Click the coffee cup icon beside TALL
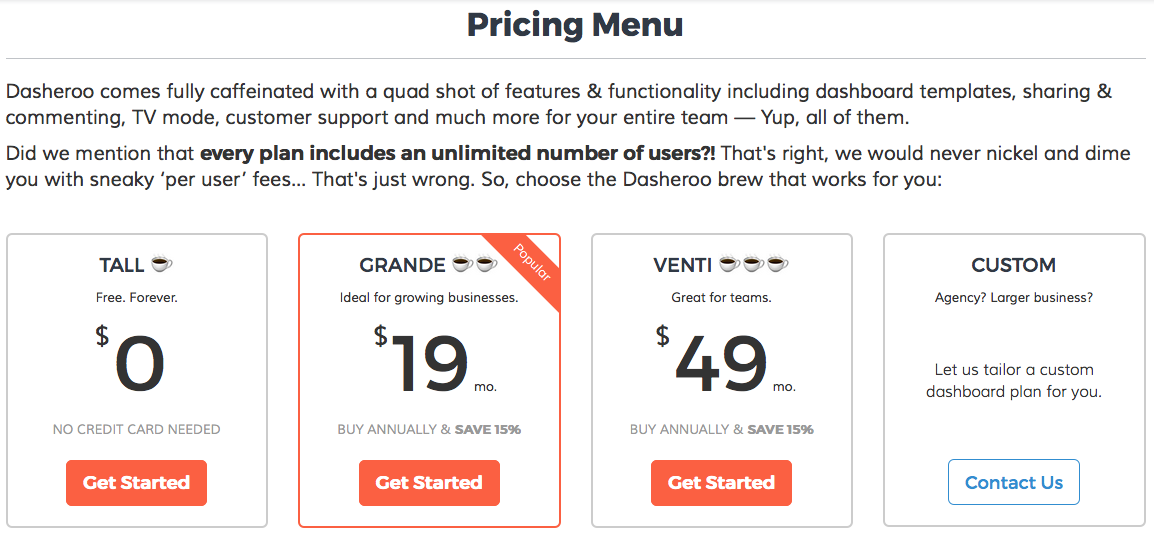Screen dimensions: 1154x543 [x=161, y=264]
